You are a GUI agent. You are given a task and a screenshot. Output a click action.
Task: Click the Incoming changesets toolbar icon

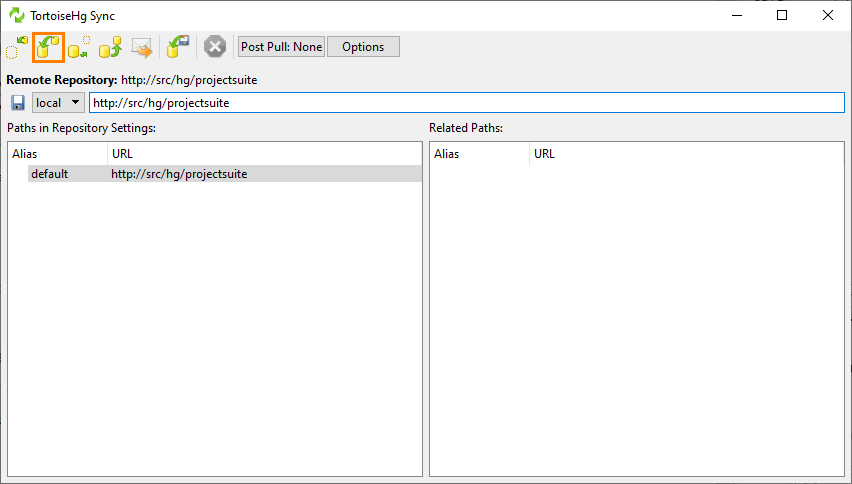tap(17, 47)
